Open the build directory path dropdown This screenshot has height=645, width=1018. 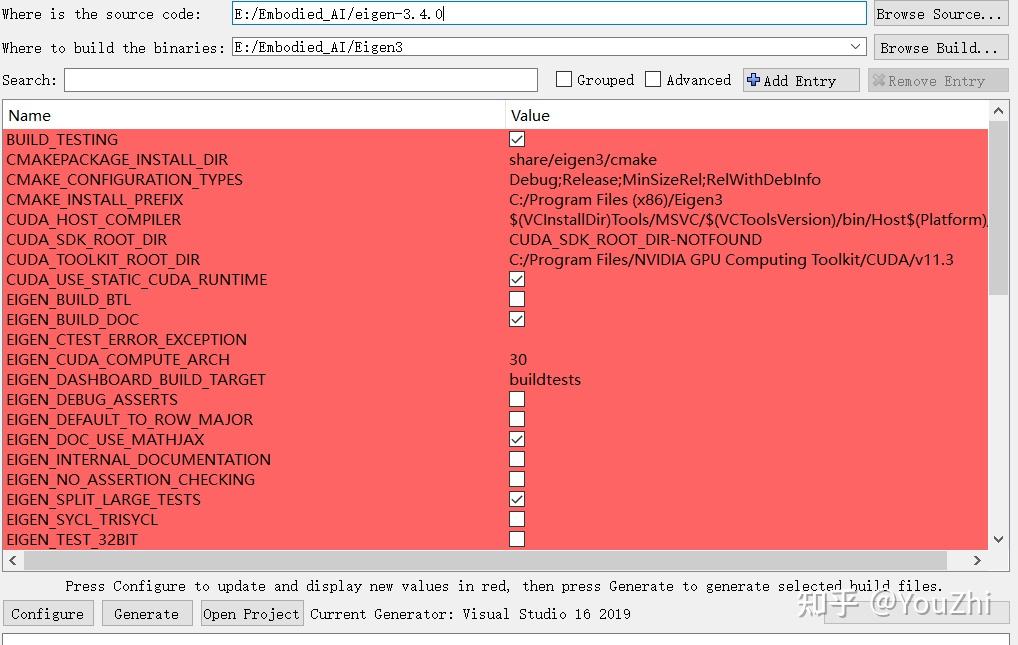(x=855, y=46)
